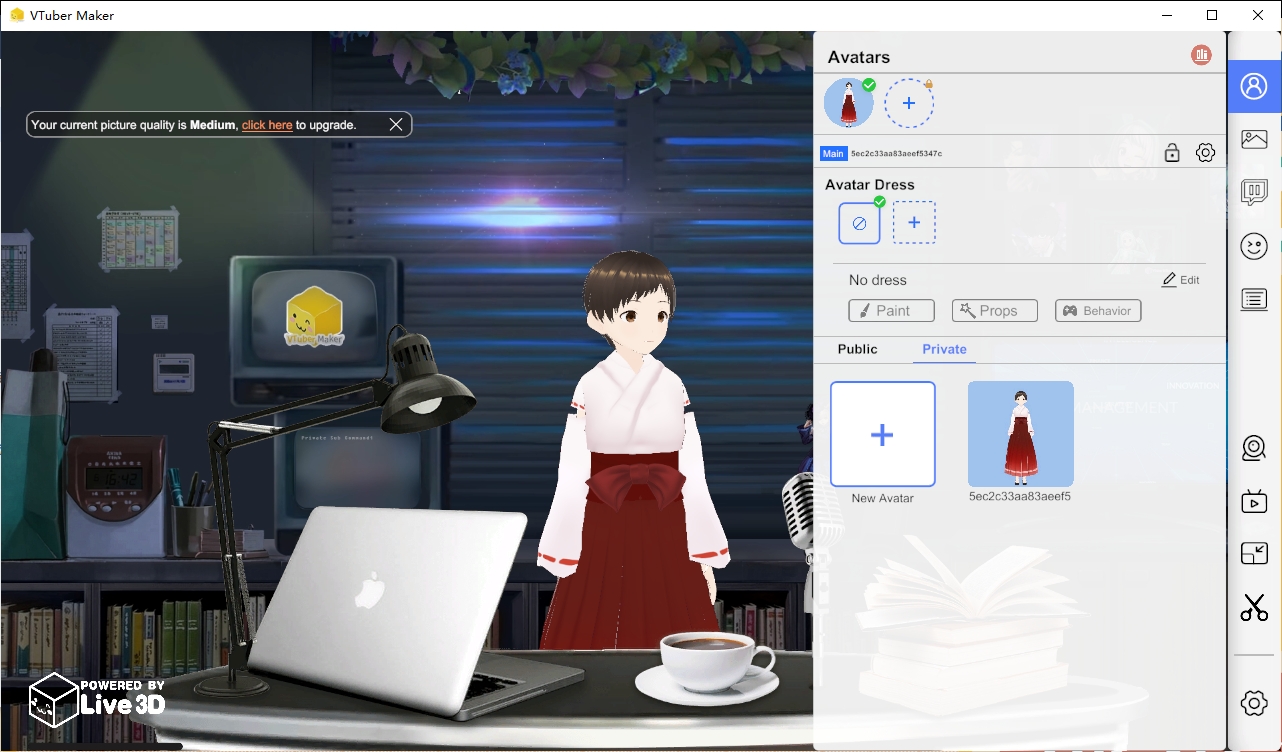The height and width of the screenshot is (752, 1282).
Task: Open avatar settings gear beside the lock
Action: click(x=1205, y=152)
